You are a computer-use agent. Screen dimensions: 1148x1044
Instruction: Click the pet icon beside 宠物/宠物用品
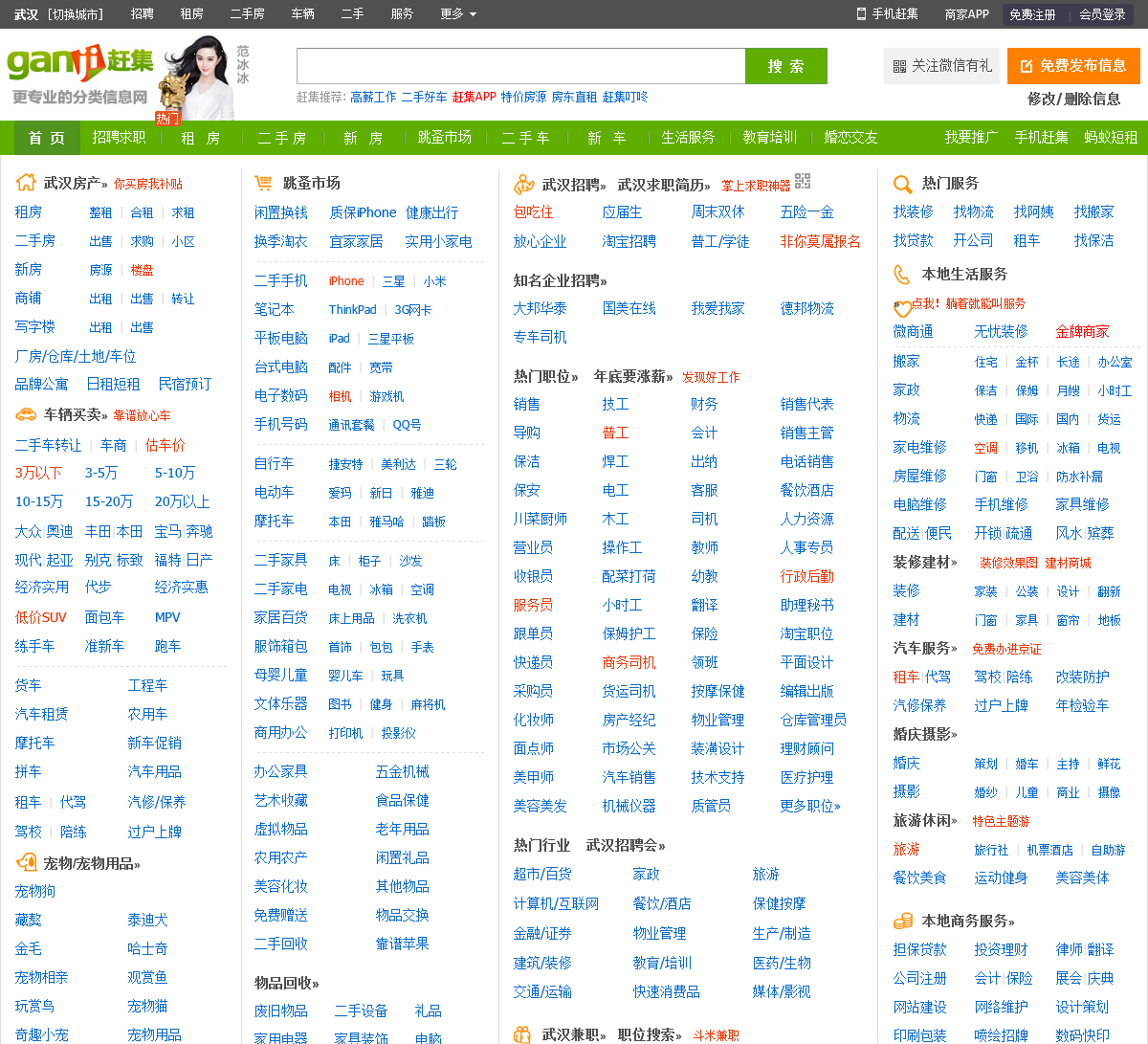(x=26, y=863)
